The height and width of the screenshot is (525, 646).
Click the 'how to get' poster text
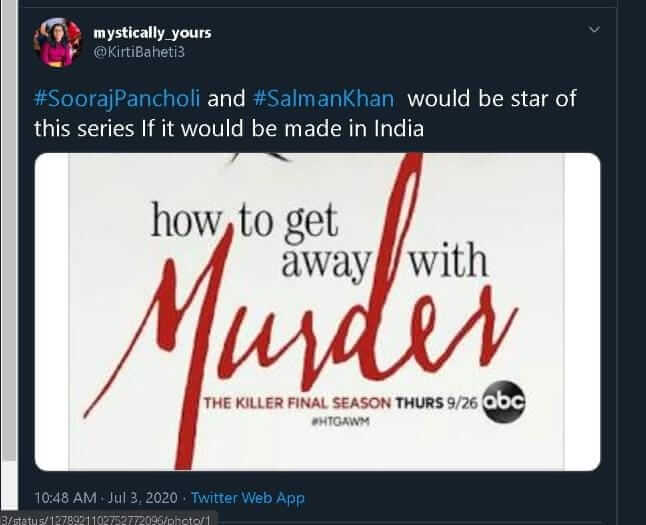click(244, 222)
